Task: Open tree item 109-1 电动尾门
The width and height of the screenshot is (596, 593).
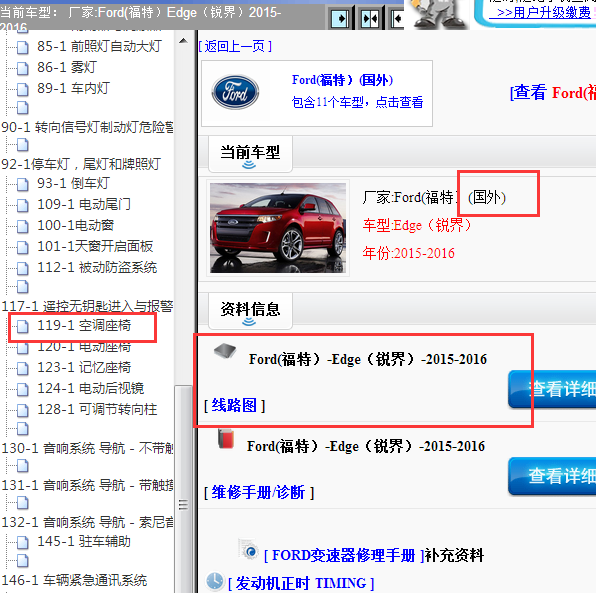Action: pos(84,204)
